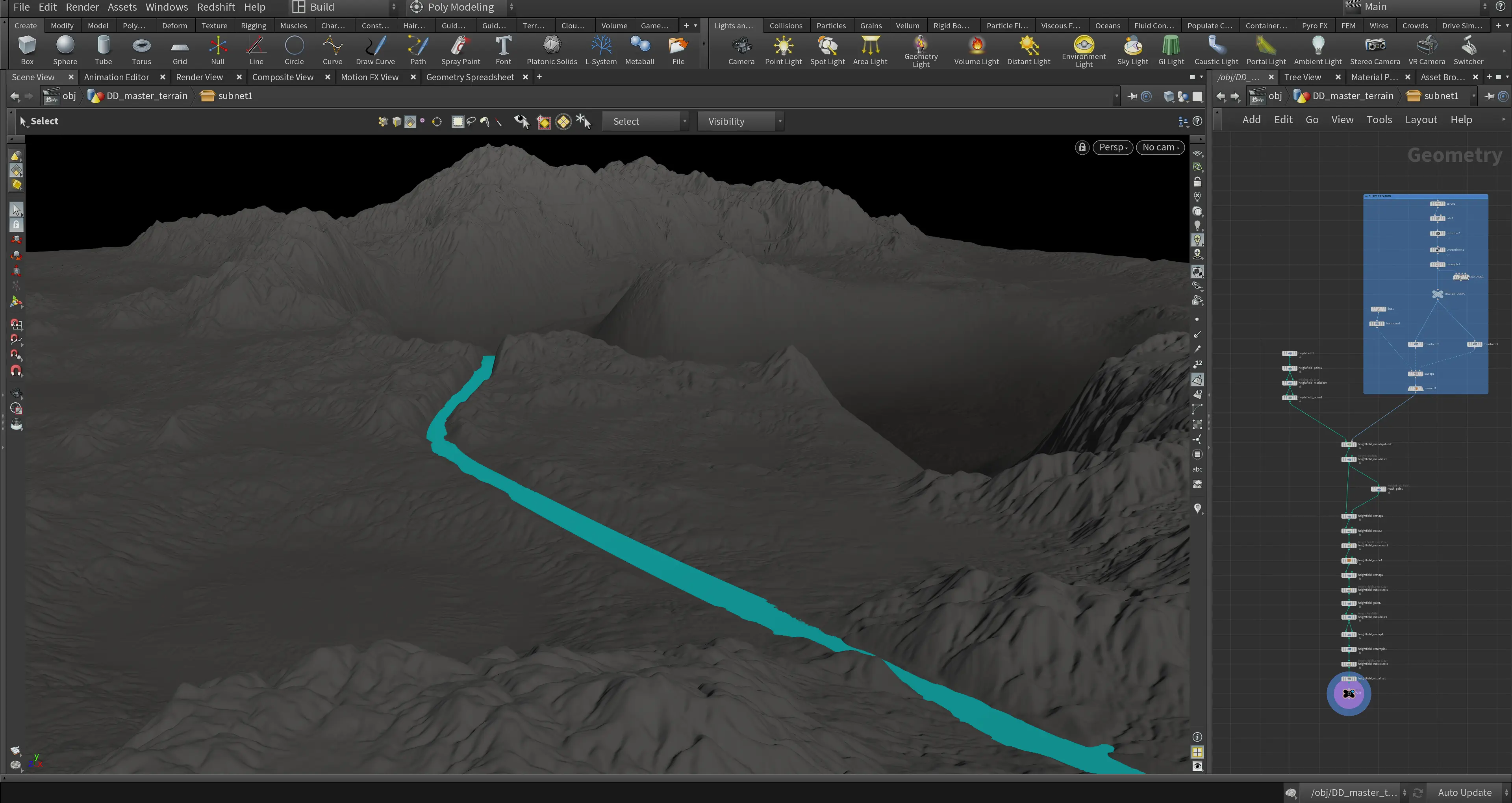Open the Spray Paint tool
Image resolution: width=1512 pixels, height=803 pixels.
click(461, 50)
